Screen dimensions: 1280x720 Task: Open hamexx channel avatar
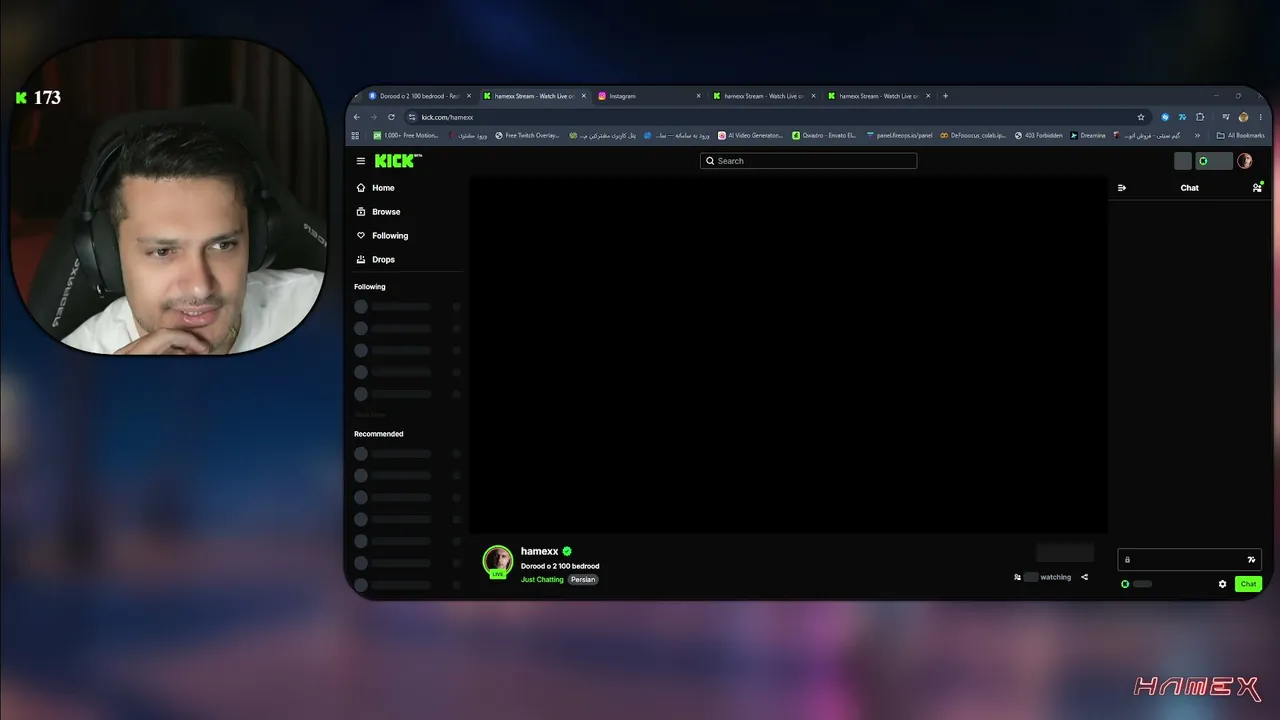498,561
